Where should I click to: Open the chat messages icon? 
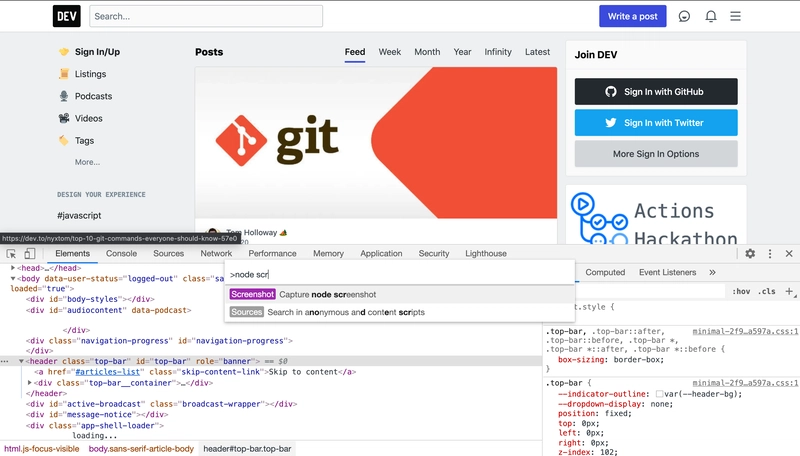(684, 16)
